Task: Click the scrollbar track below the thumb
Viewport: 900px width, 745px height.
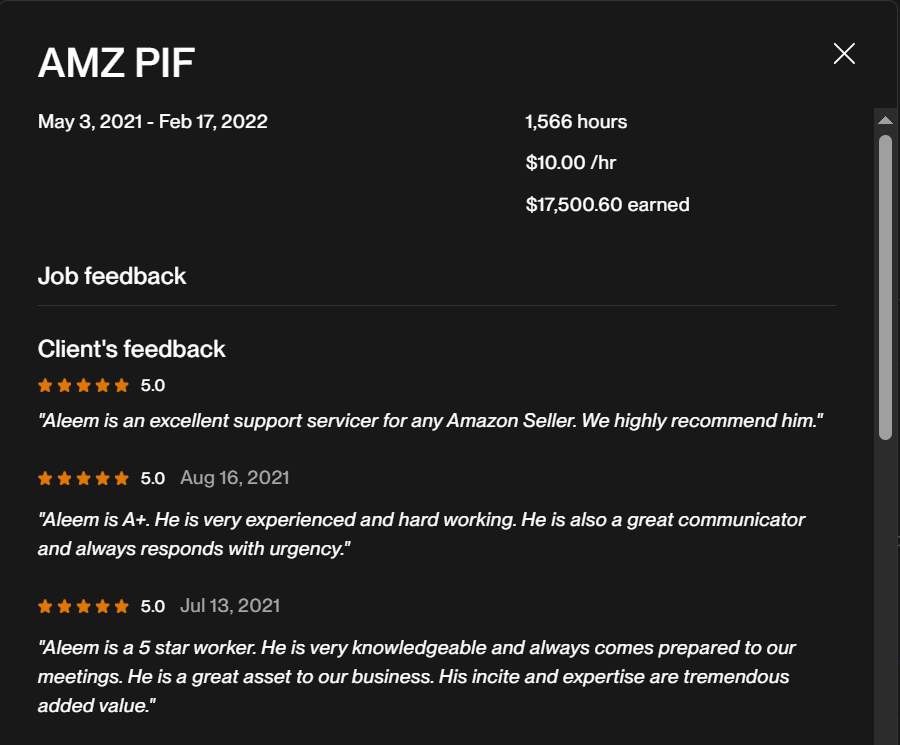Action: [x=885, y=590]
